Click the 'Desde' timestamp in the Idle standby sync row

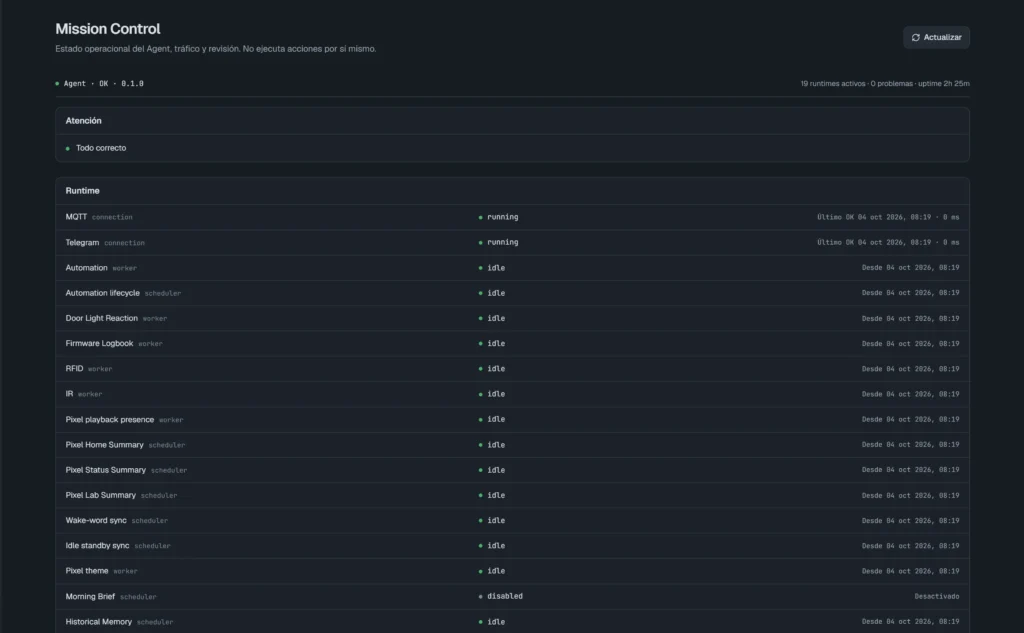(910, 545)
